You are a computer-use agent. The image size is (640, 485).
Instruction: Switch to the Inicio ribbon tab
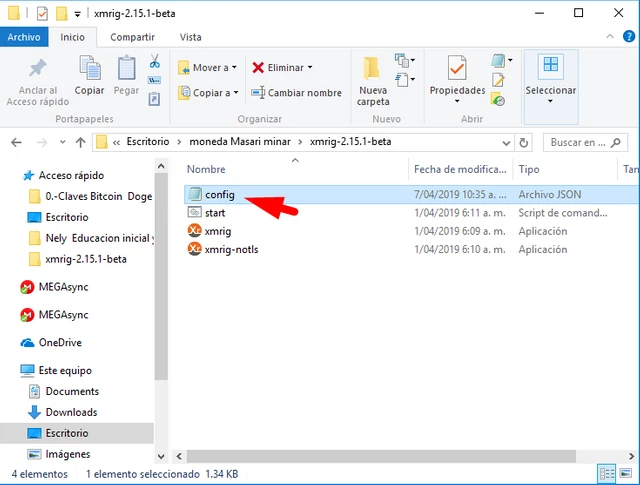72,37
